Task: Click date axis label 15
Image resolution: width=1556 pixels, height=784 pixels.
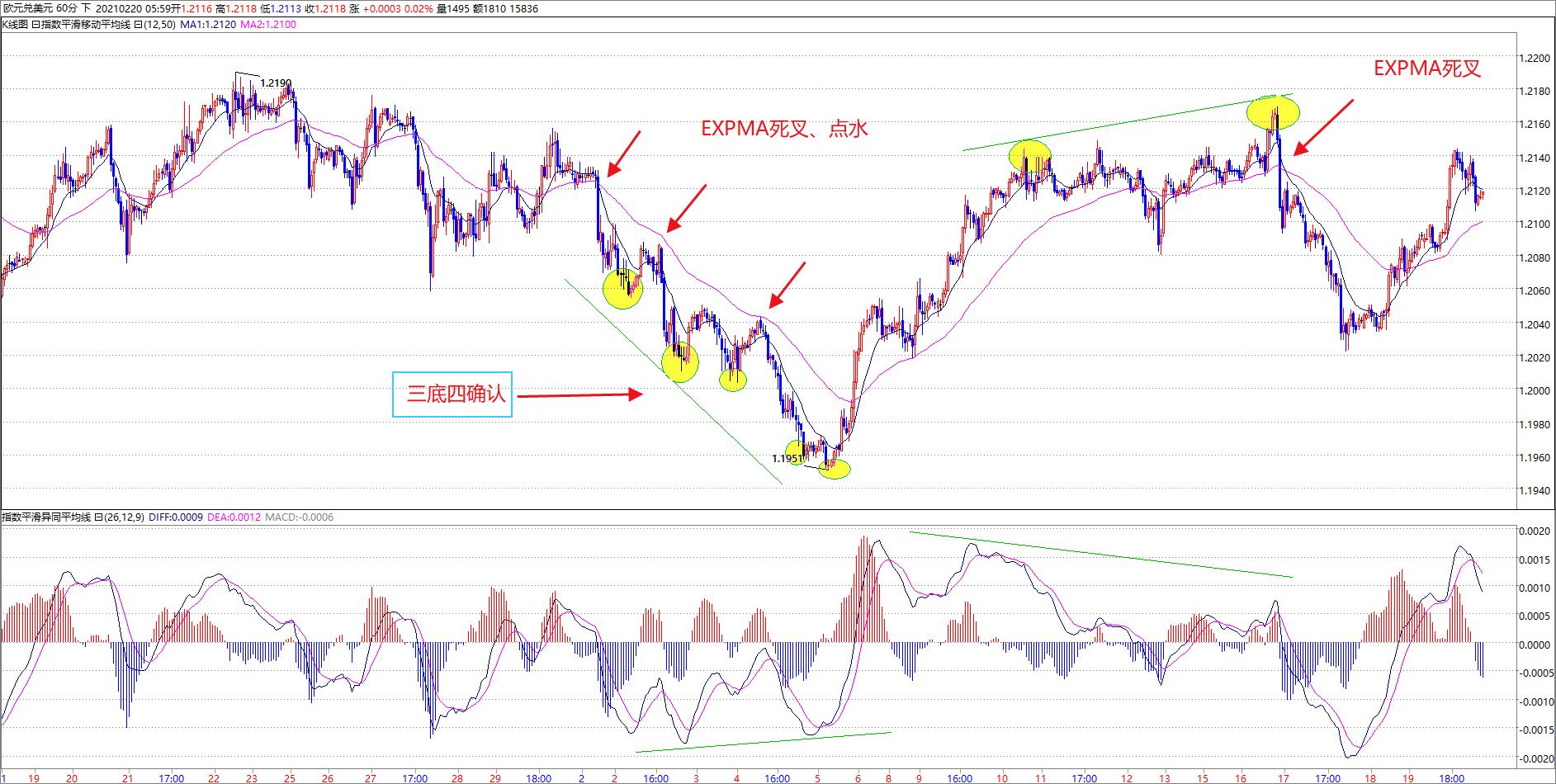Action: pos(1203,777)
